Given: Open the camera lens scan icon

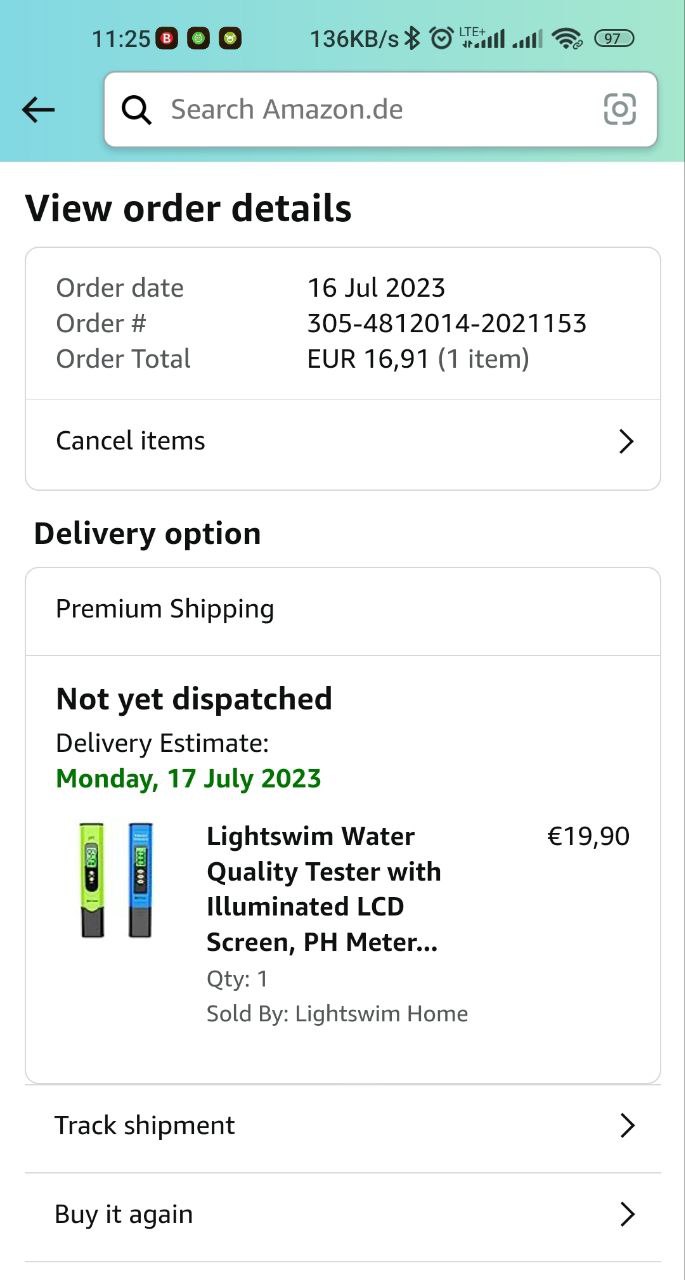Looking at the screenshot, I should (x=620, y=109).
